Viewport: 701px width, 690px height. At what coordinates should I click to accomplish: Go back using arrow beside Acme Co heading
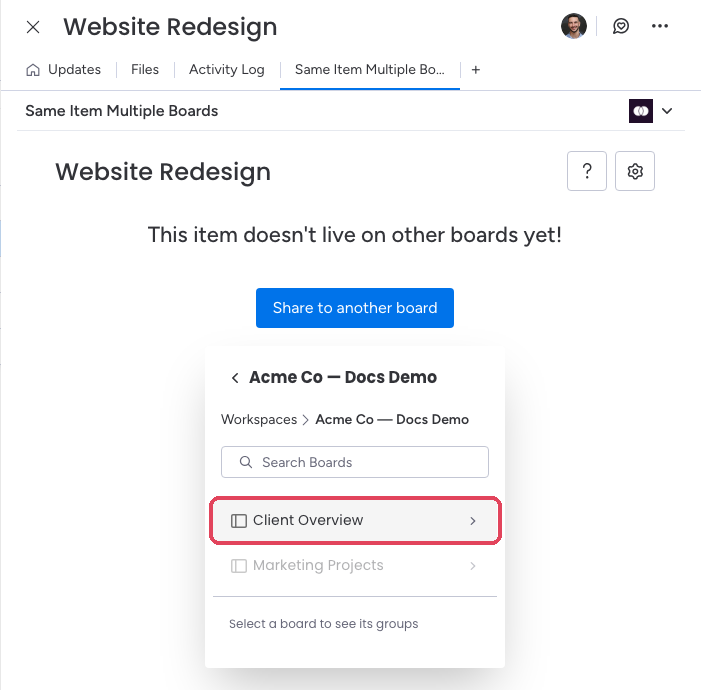tap(235, 378)
